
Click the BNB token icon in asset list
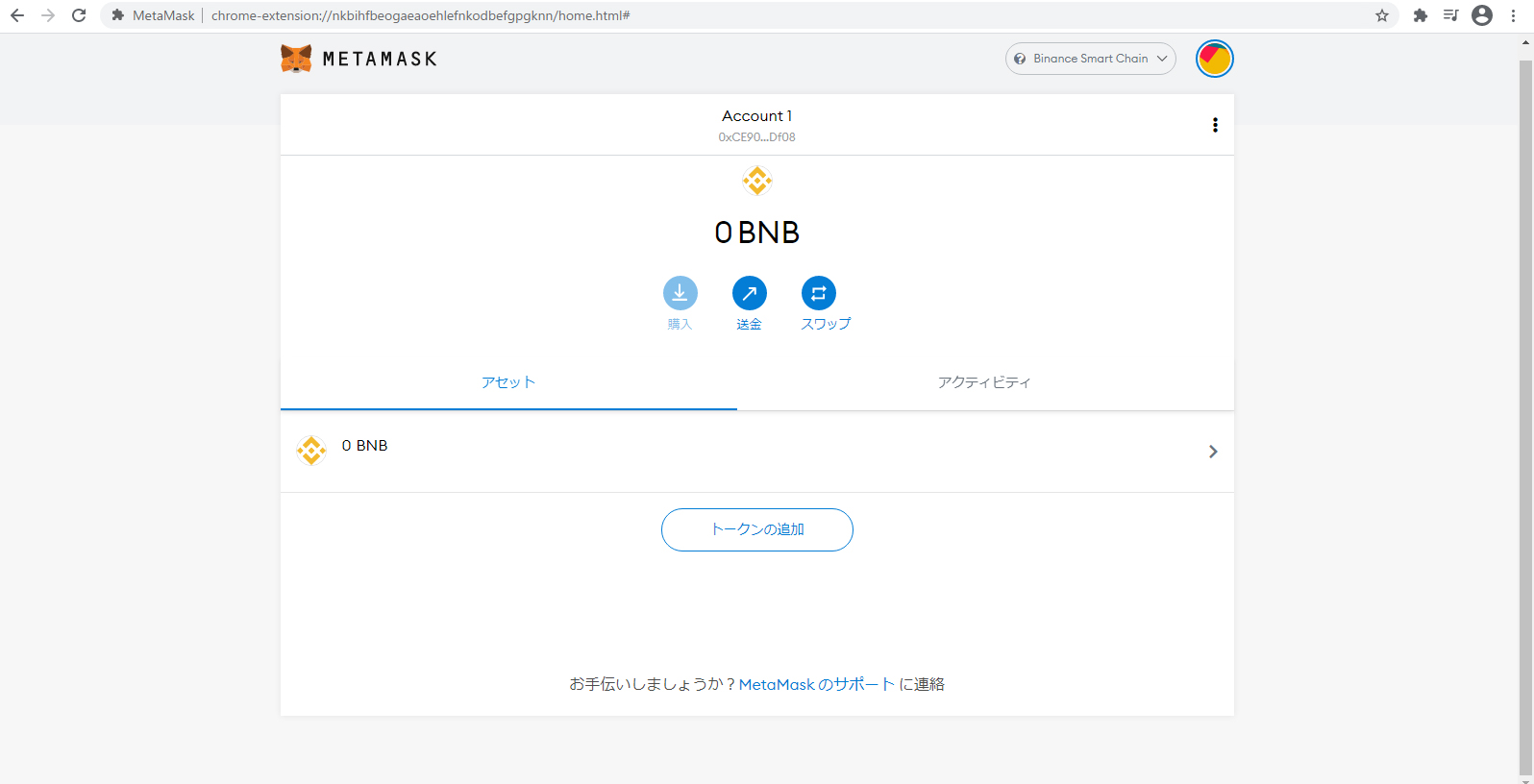click(311, 450)
